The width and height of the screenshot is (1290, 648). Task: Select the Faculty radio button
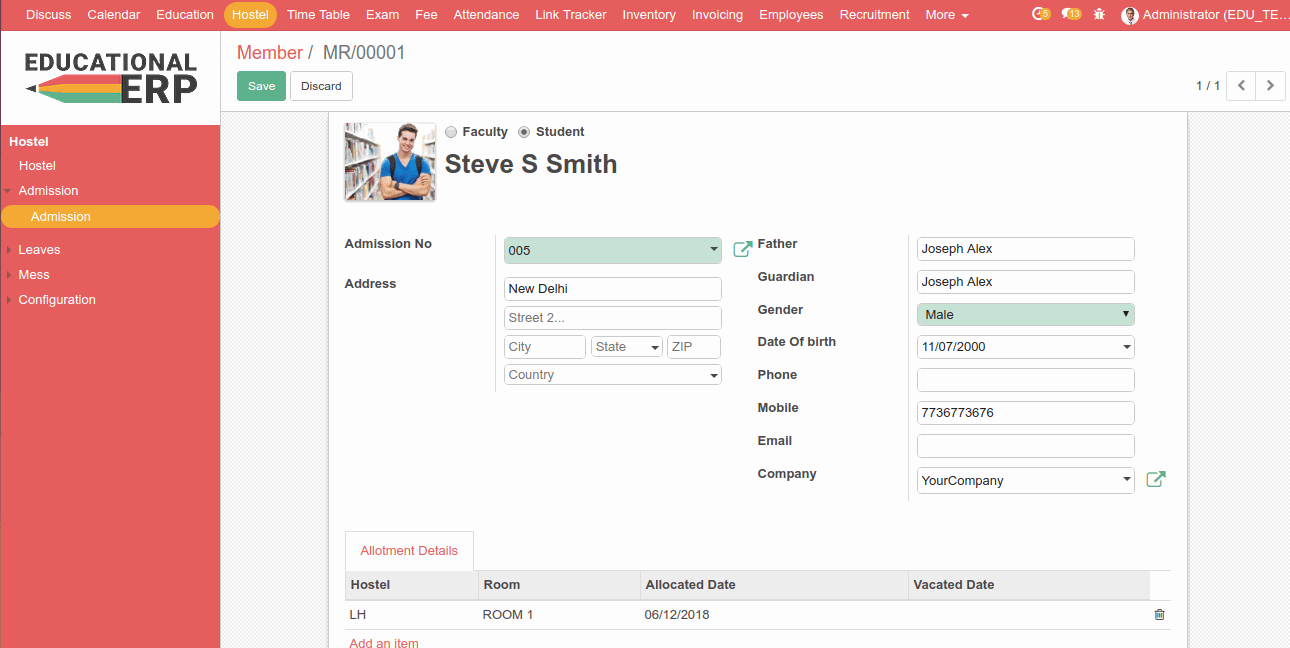pyautogui.click(x=451, y=132)
